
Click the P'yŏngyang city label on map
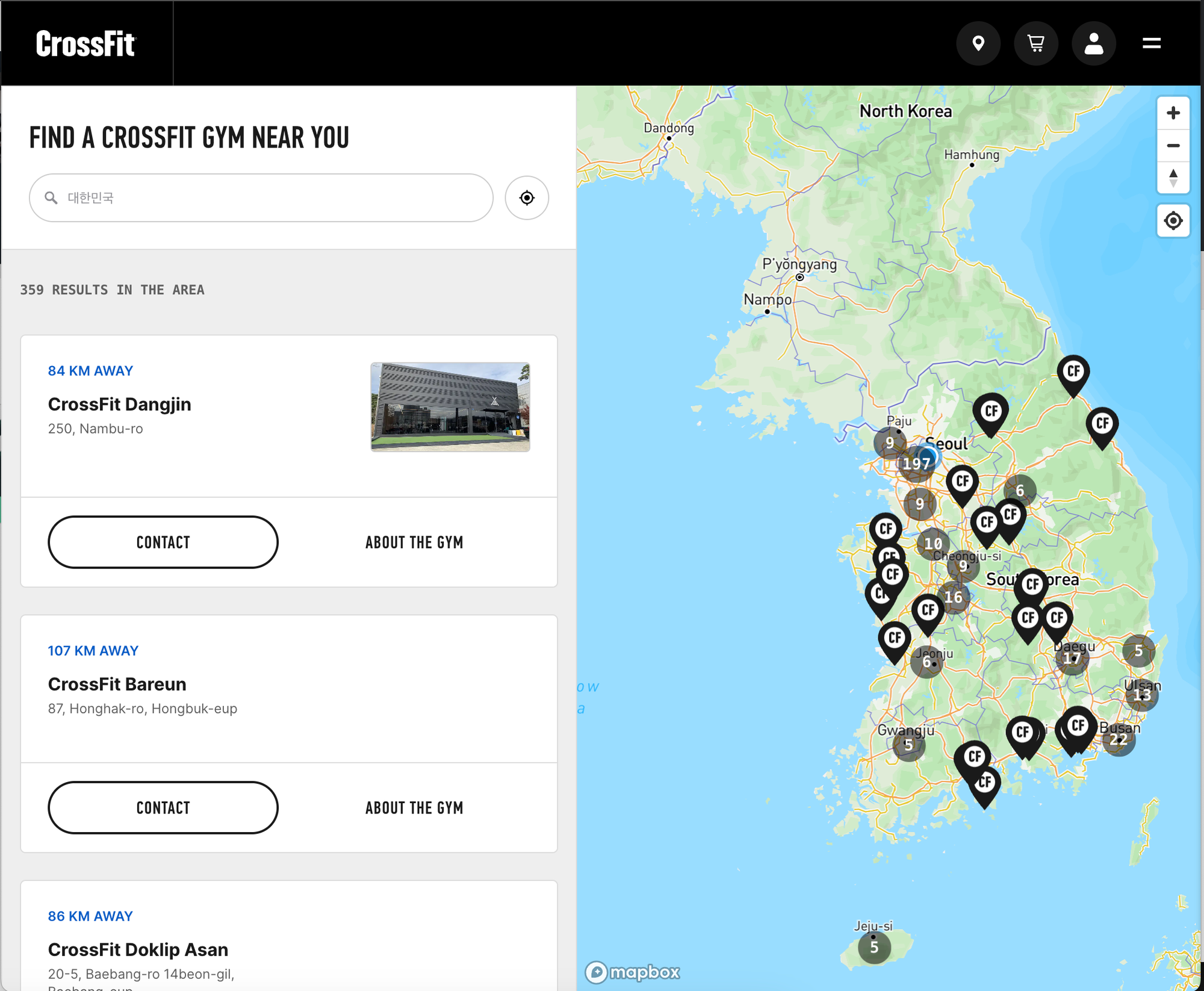(x=799, y=265)
